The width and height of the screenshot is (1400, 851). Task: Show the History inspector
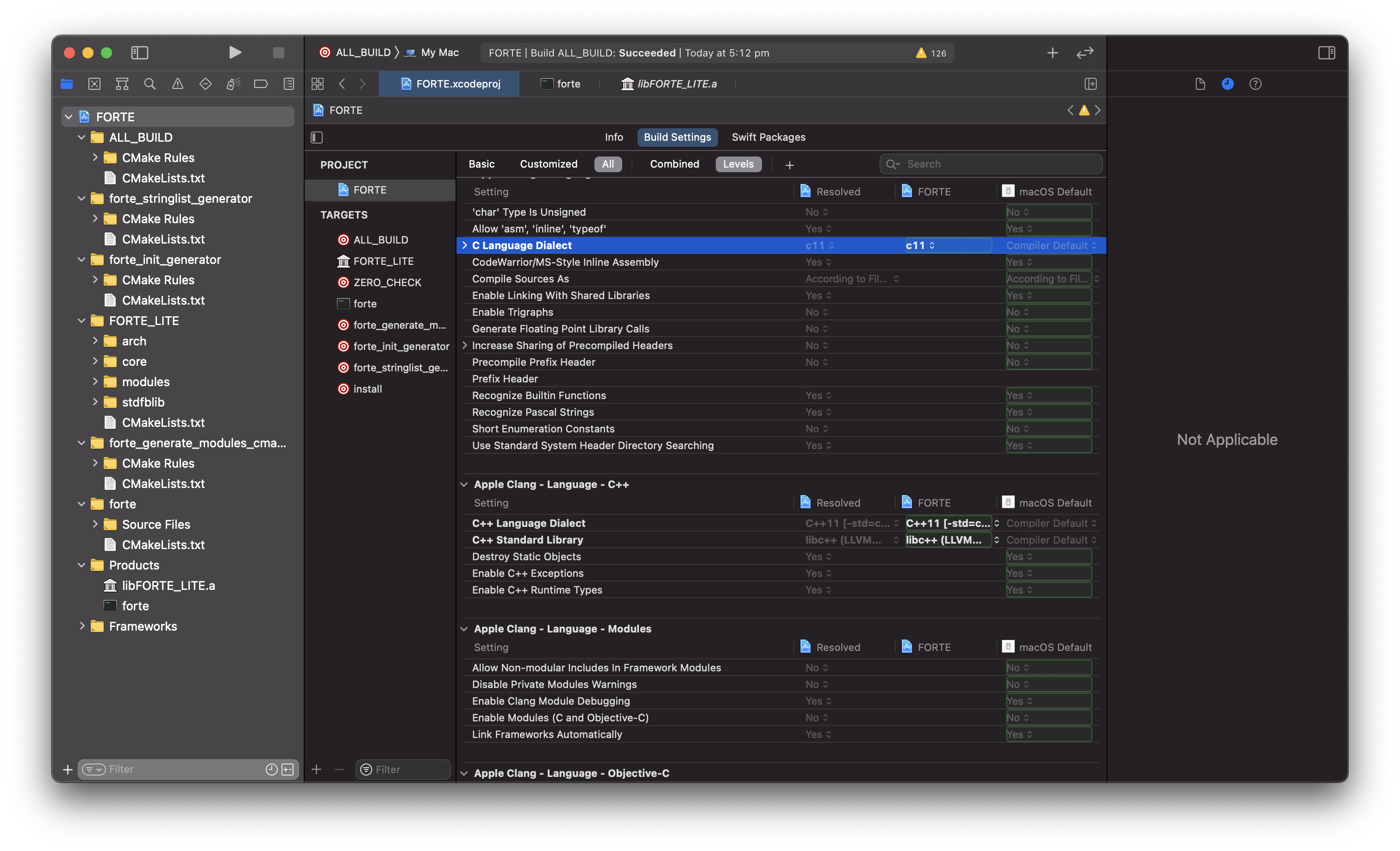click(x=1227, y=84)
